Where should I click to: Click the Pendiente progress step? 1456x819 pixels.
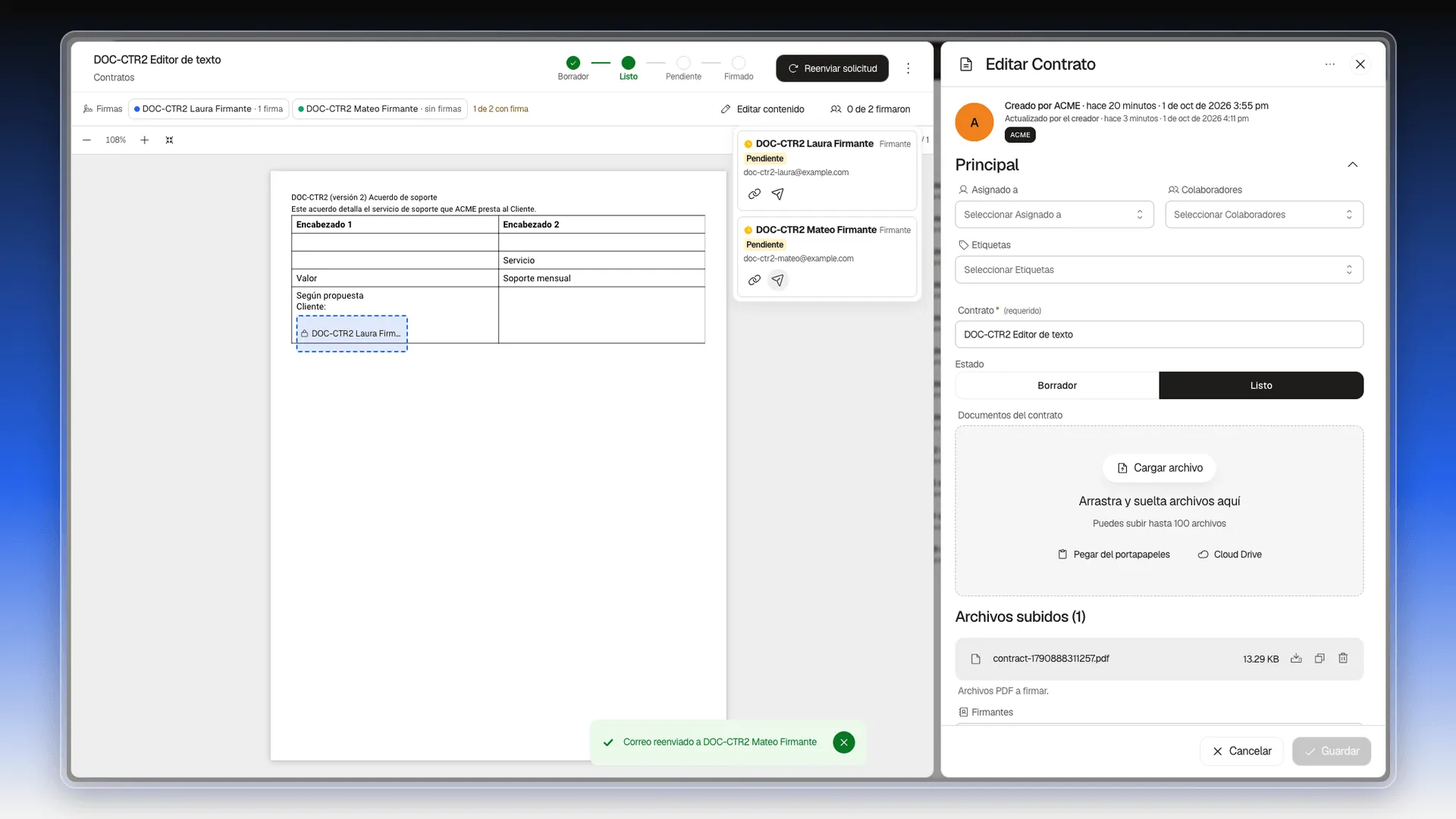[683, 67]
